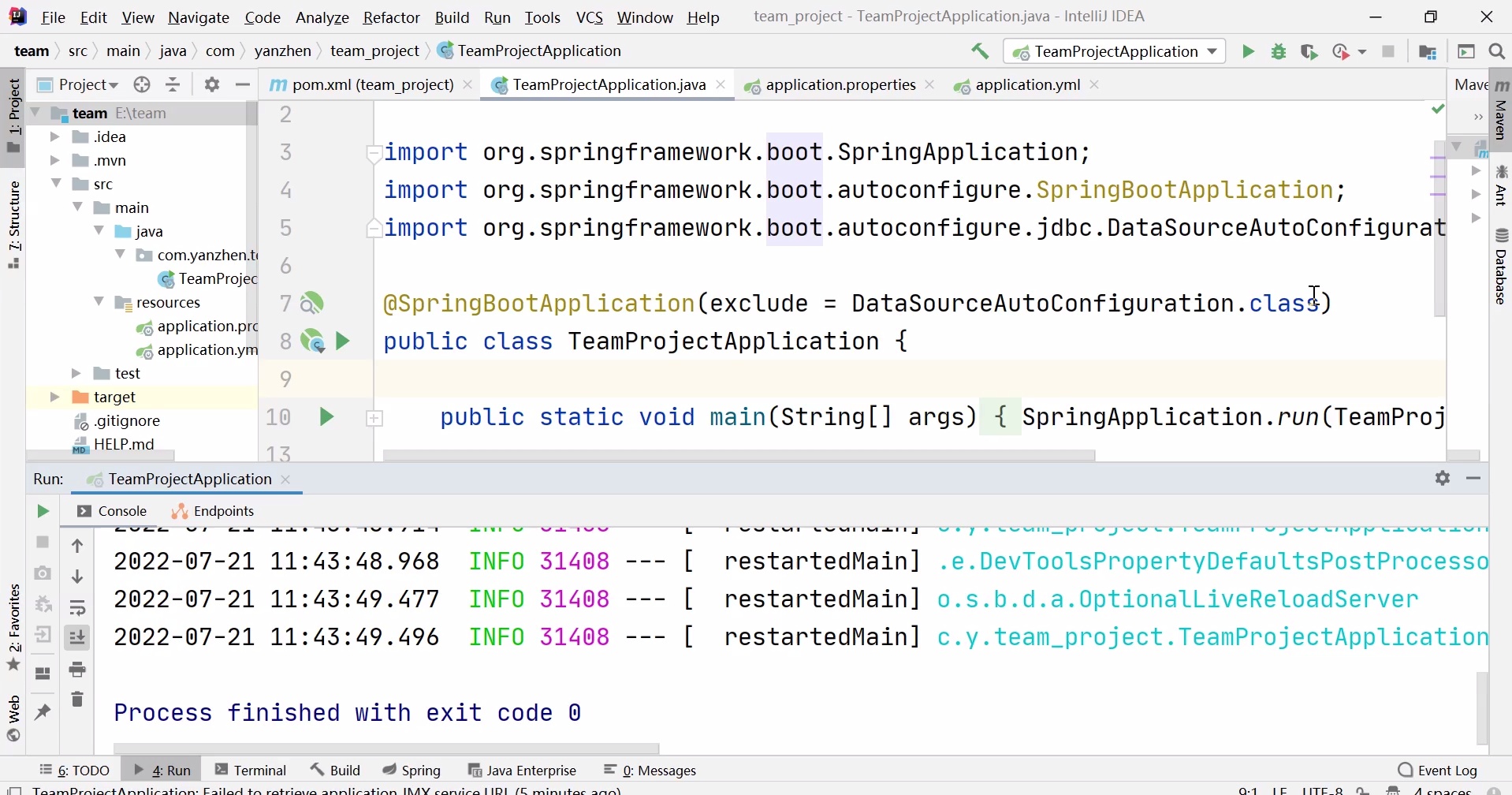
Task: Pin the Run tab
Action: (43, 711)
